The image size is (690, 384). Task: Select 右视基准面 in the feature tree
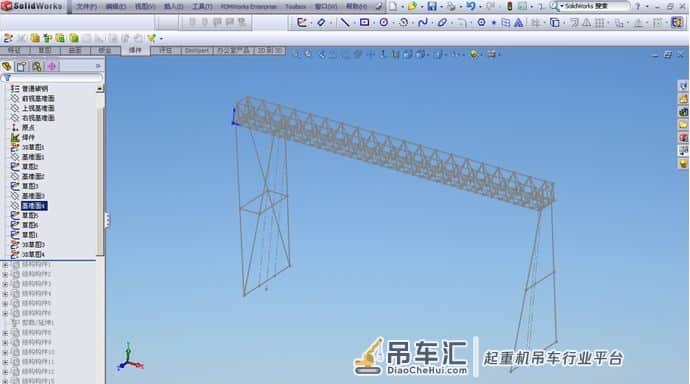(38, 117)
